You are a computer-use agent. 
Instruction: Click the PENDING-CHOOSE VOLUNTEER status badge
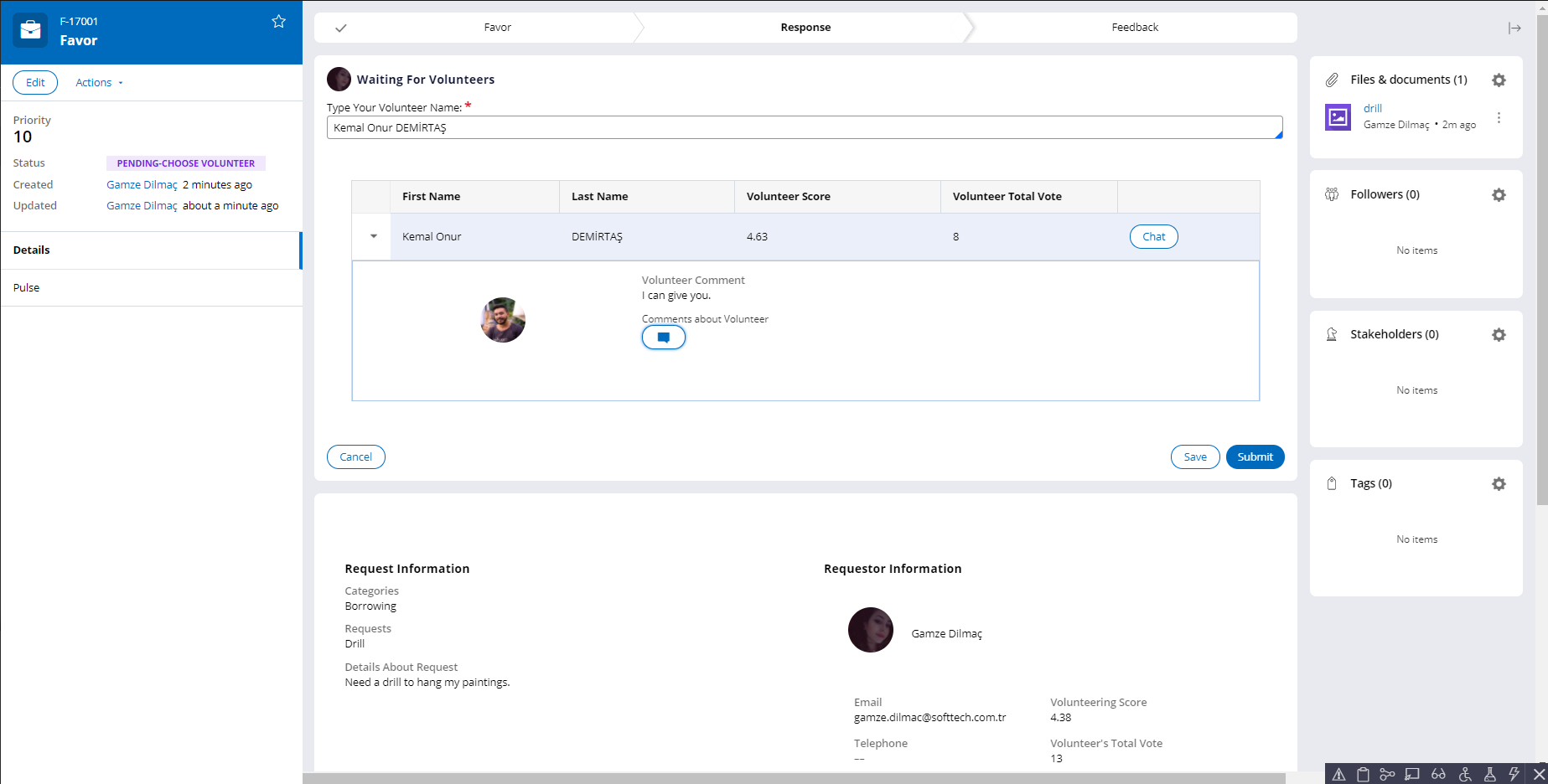(186, 164)
